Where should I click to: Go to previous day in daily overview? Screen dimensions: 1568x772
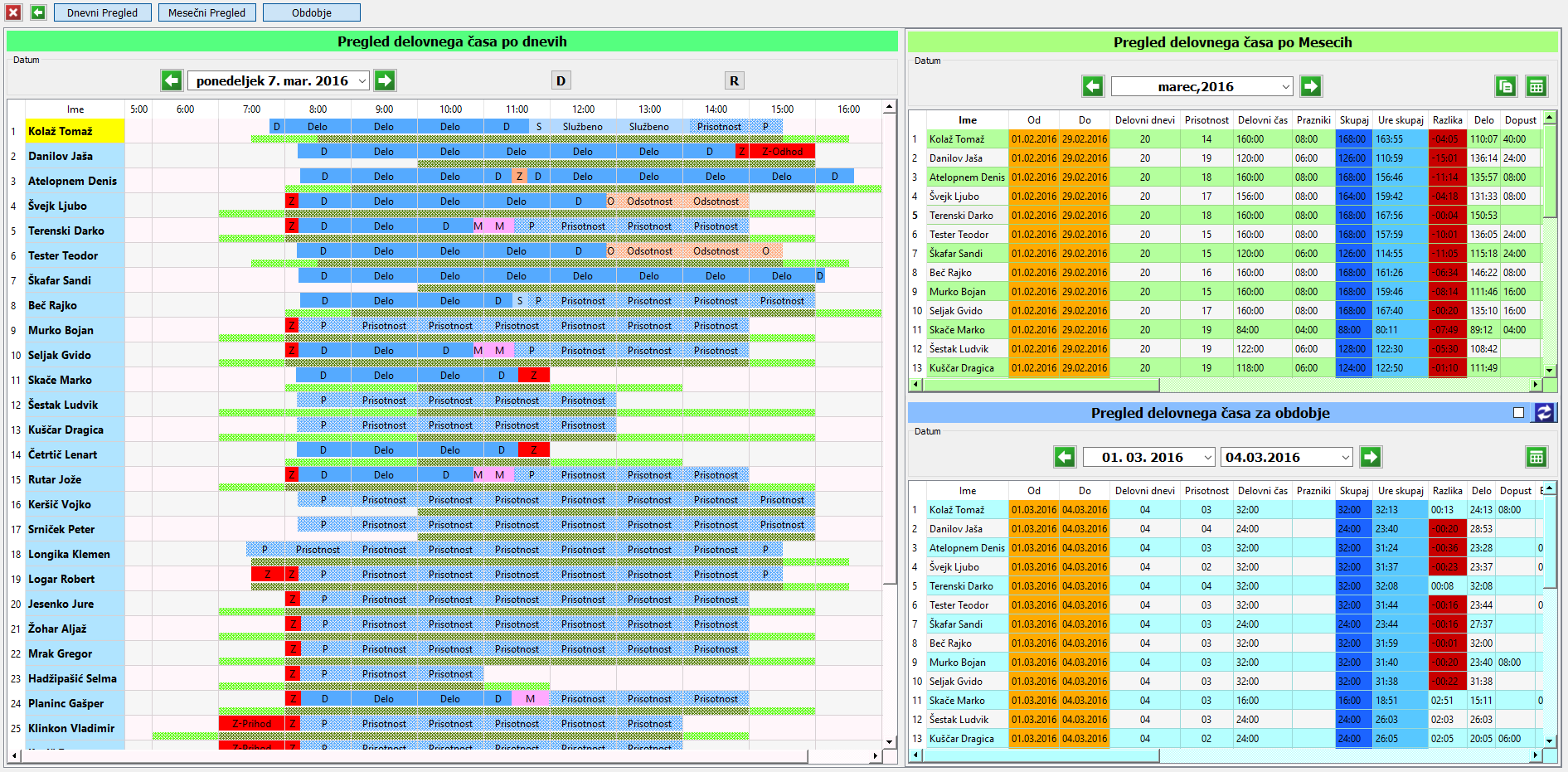(172, 80)
